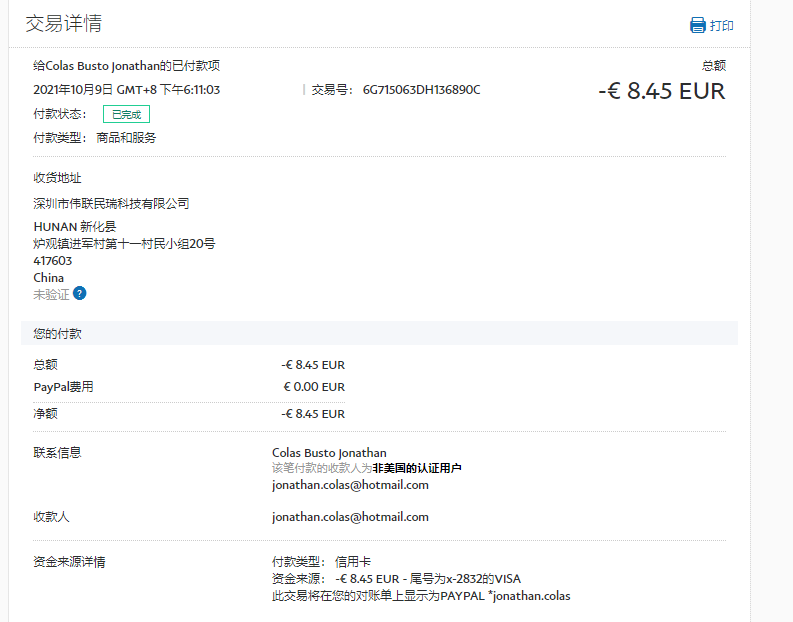Click the 未验证 address status text

pyautogui.click(x=51, y=294)
